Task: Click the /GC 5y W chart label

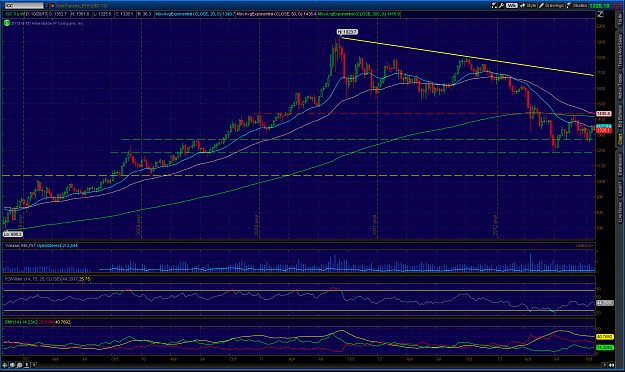Action: coord(14,14)
